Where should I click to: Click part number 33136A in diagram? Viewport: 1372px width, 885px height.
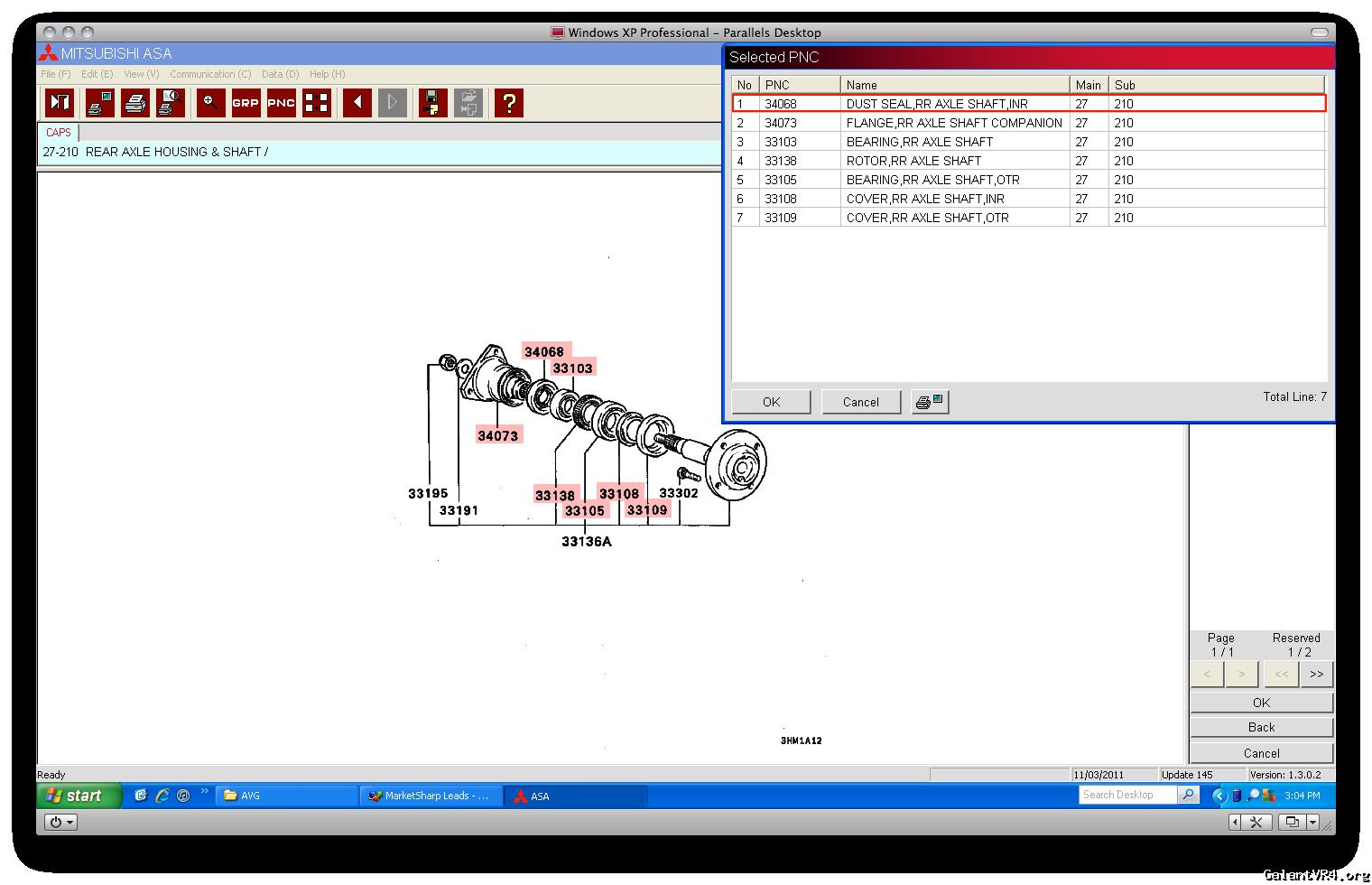click(x=587, y=542)
